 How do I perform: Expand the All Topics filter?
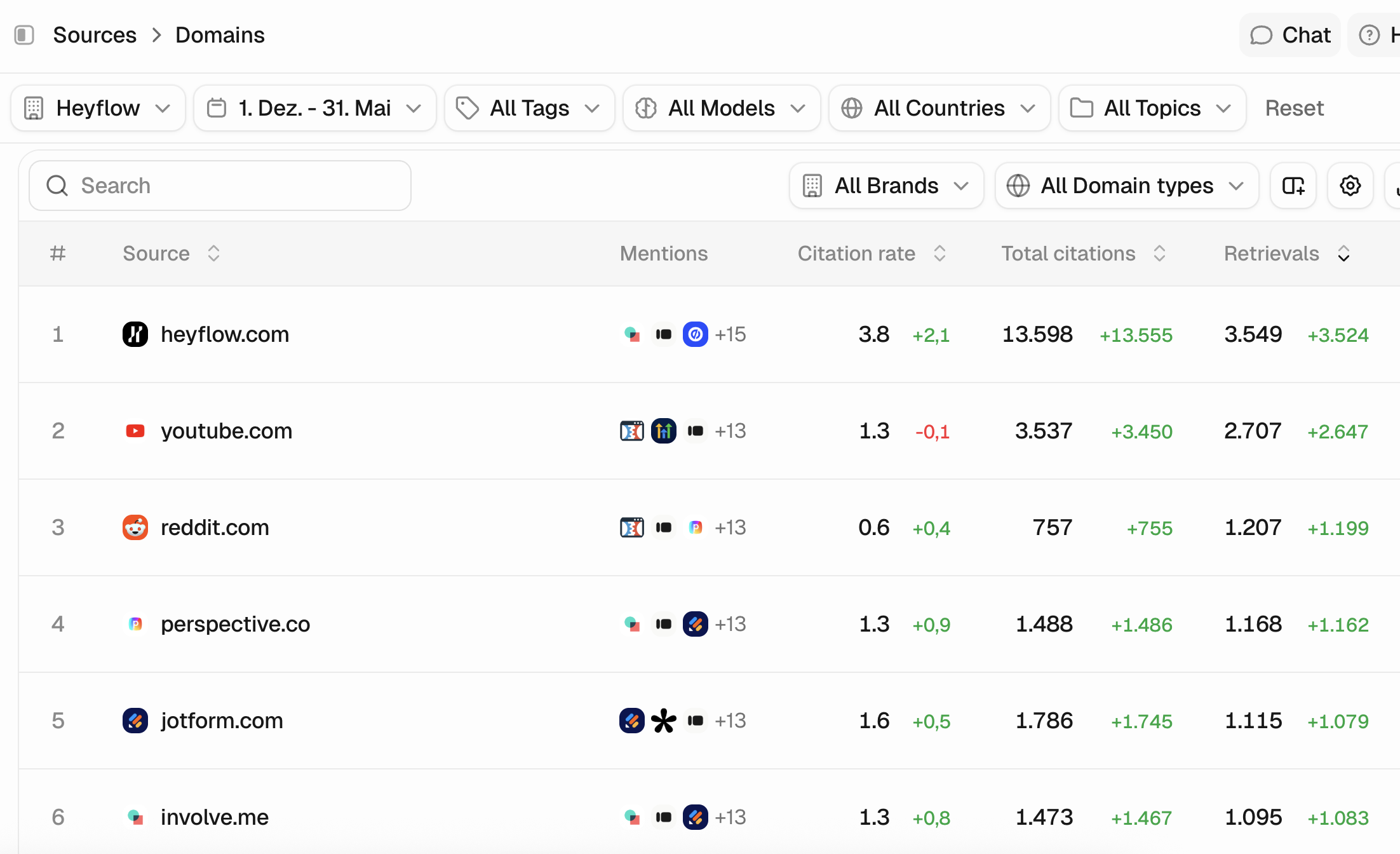(x=1152, y=108)
